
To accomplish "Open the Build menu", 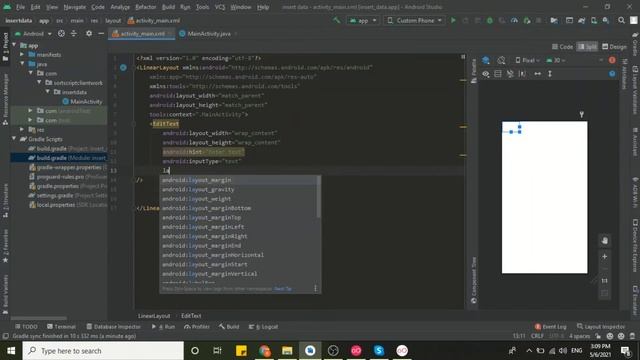I will 168,7.
